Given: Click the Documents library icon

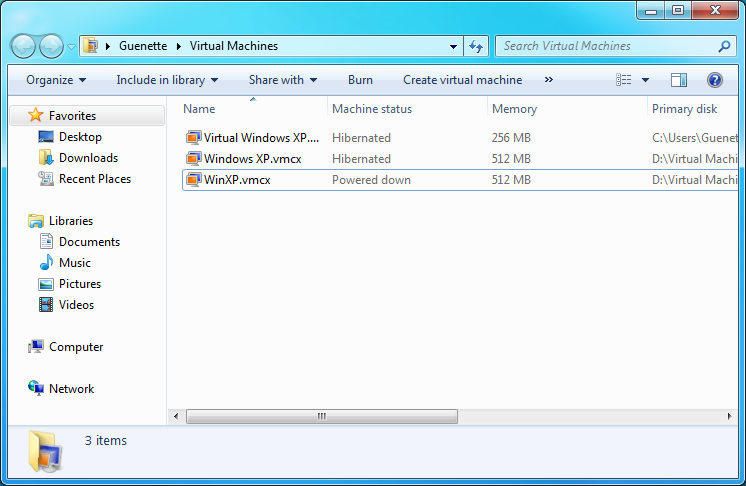Looking at the screenshot, I should (x=46, y=242).
